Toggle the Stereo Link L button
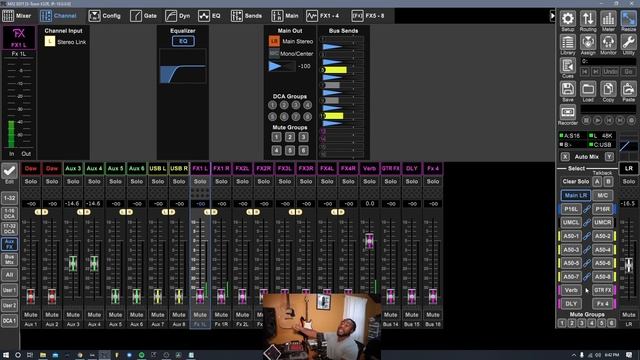 50,42
